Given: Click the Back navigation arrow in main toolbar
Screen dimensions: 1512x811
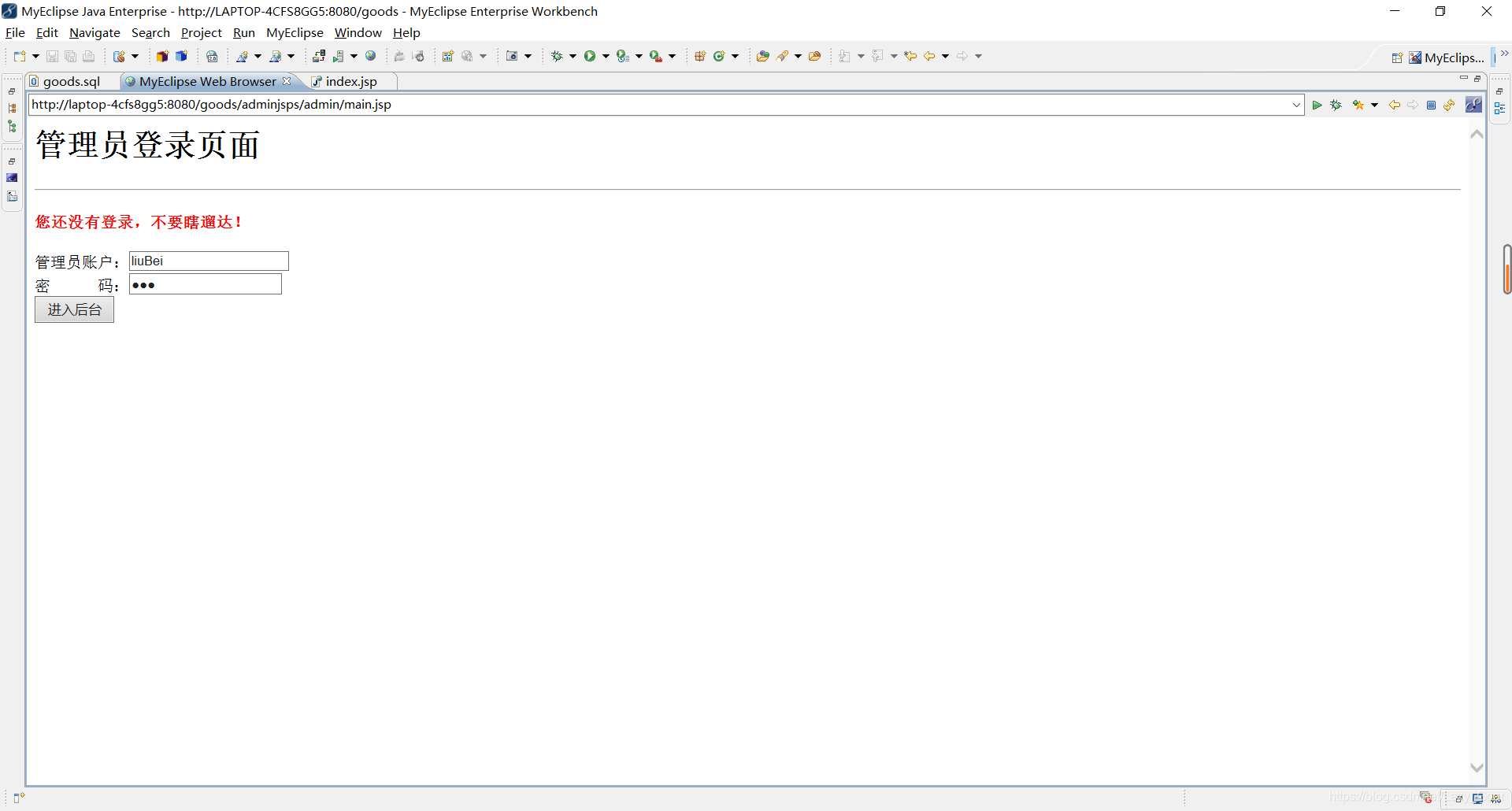Looking at the screenshot, I should point(929,56).
